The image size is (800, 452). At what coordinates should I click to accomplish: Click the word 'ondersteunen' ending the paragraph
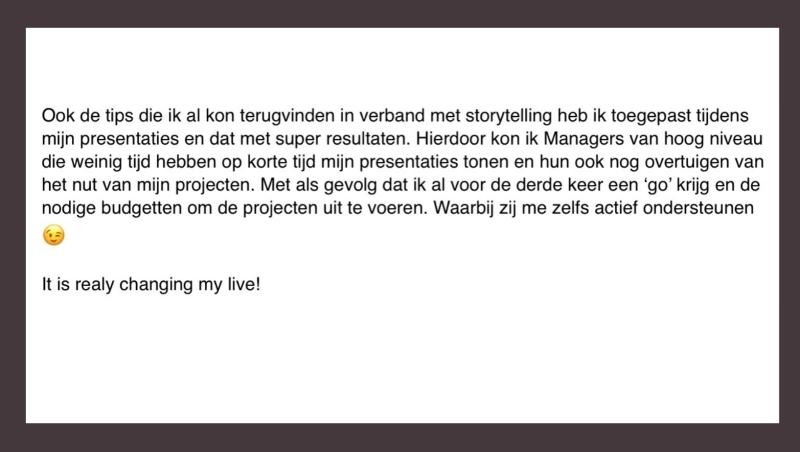click(698, 208)
